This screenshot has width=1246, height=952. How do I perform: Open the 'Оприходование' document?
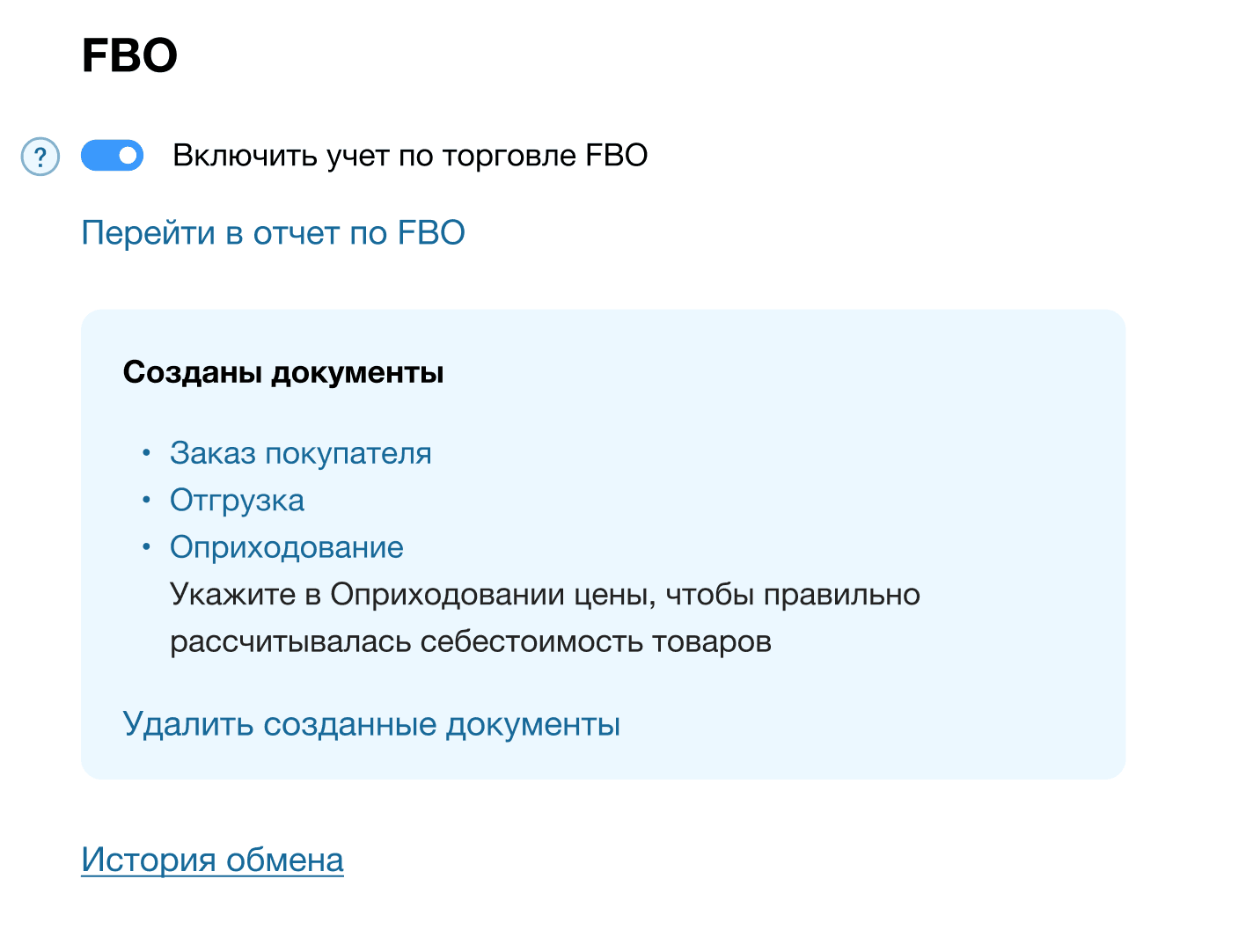tap(286, 546)
